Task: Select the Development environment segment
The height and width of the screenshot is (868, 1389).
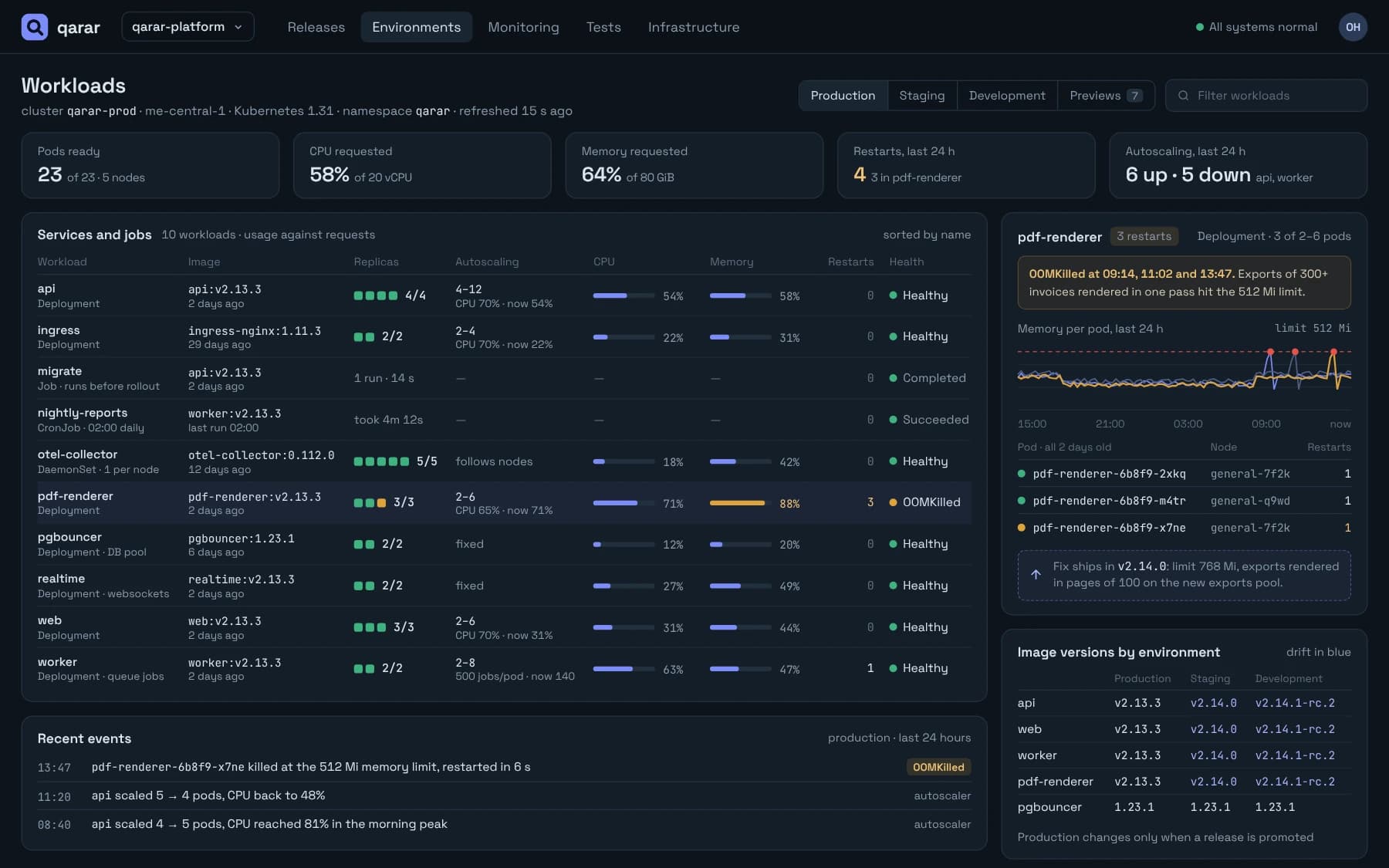Action: point(1007,96)
